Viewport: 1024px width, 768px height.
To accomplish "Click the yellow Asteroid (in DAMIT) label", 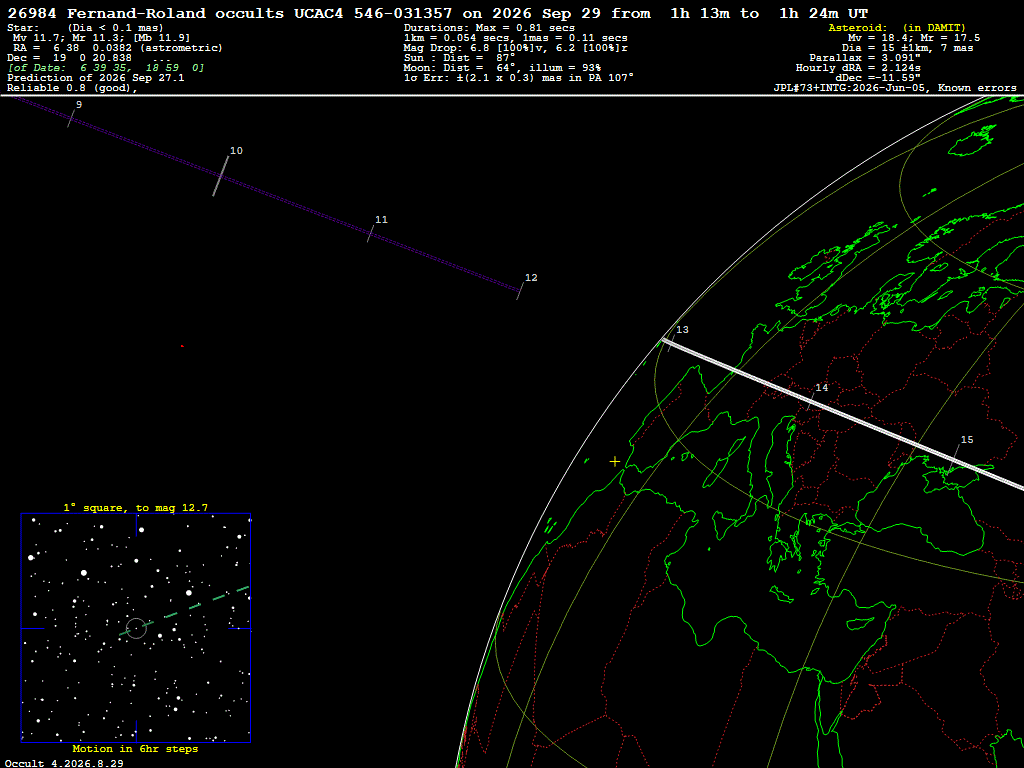I will pos(897,28).
